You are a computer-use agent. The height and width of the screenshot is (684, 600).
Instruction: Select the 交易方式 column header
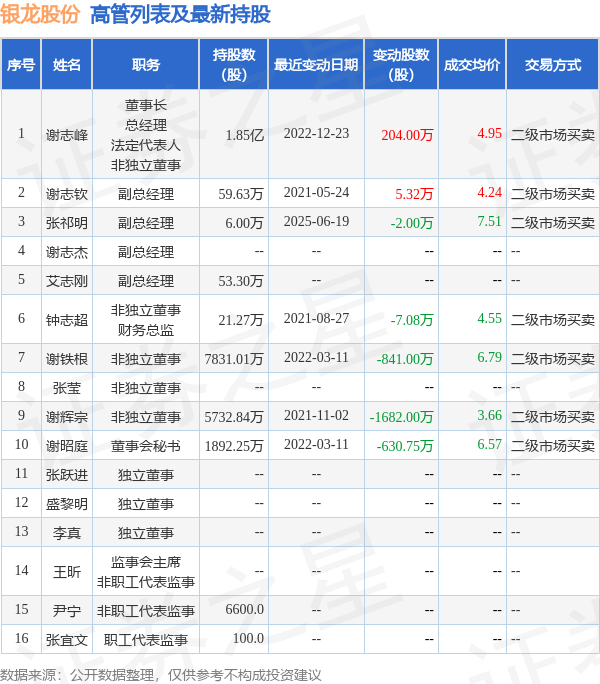point(553,65)
